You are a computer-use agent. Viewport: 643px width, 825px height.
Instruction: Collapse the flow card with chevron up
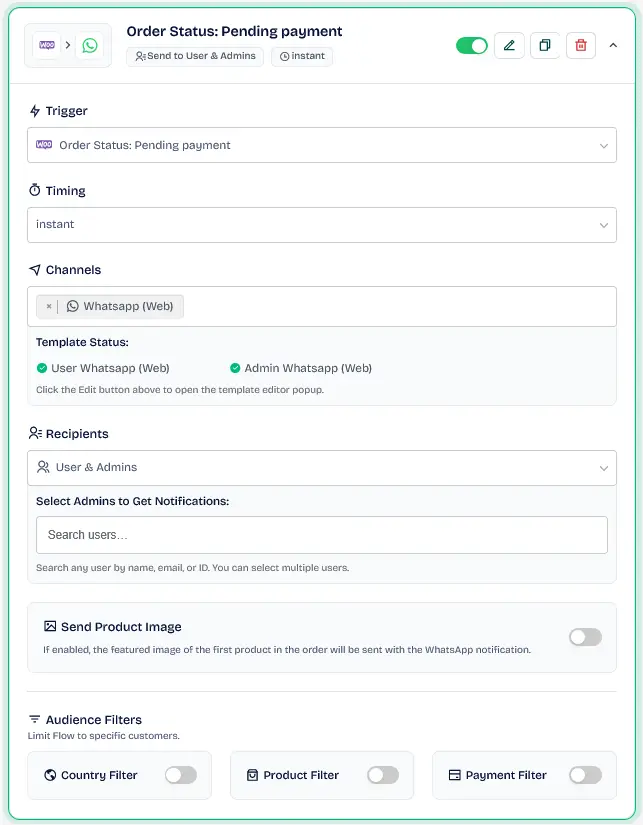coord(613,46)
